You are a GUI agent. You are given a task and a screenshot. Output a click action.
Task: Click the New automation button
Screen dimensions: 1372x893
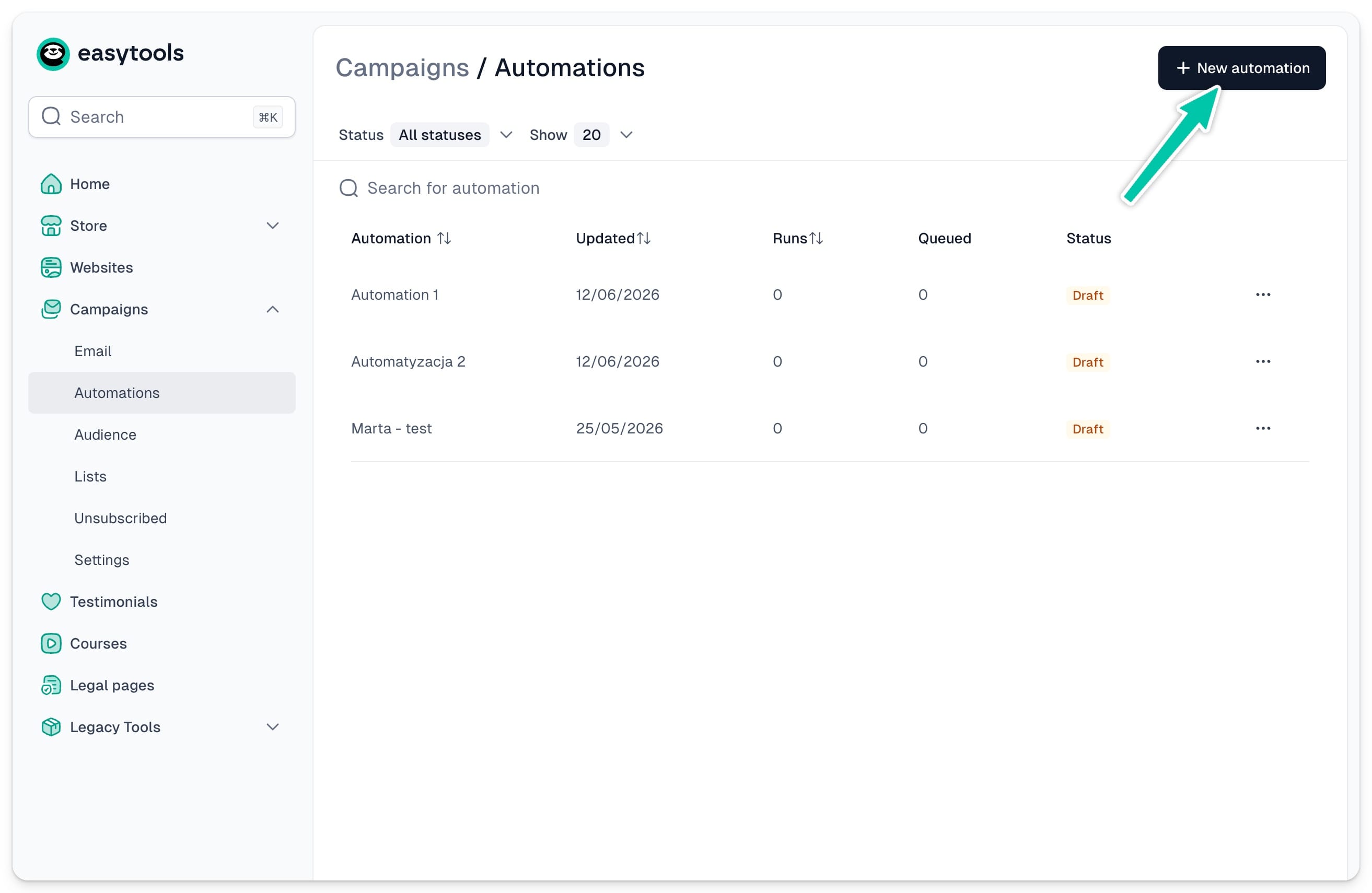(x=1242, y=68)
